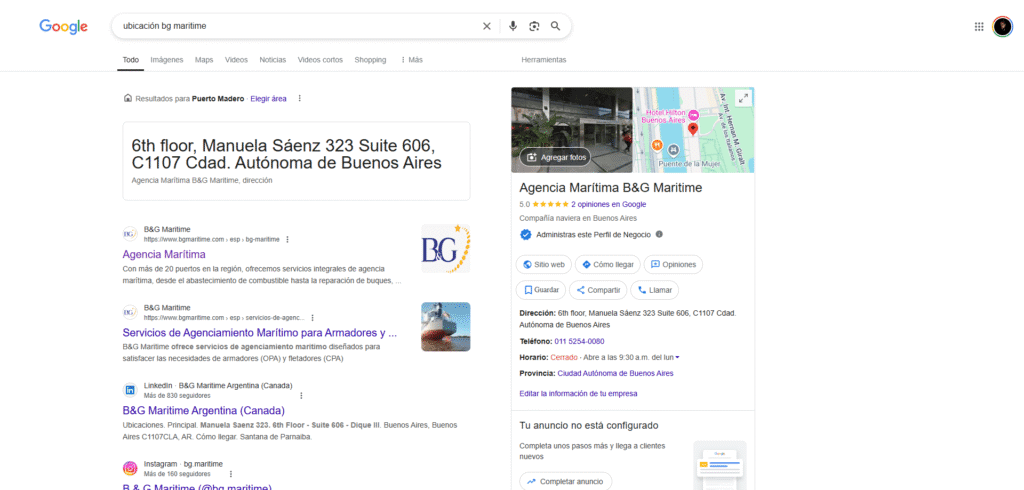Open the Google account profile avatar

click(1002, 26)
